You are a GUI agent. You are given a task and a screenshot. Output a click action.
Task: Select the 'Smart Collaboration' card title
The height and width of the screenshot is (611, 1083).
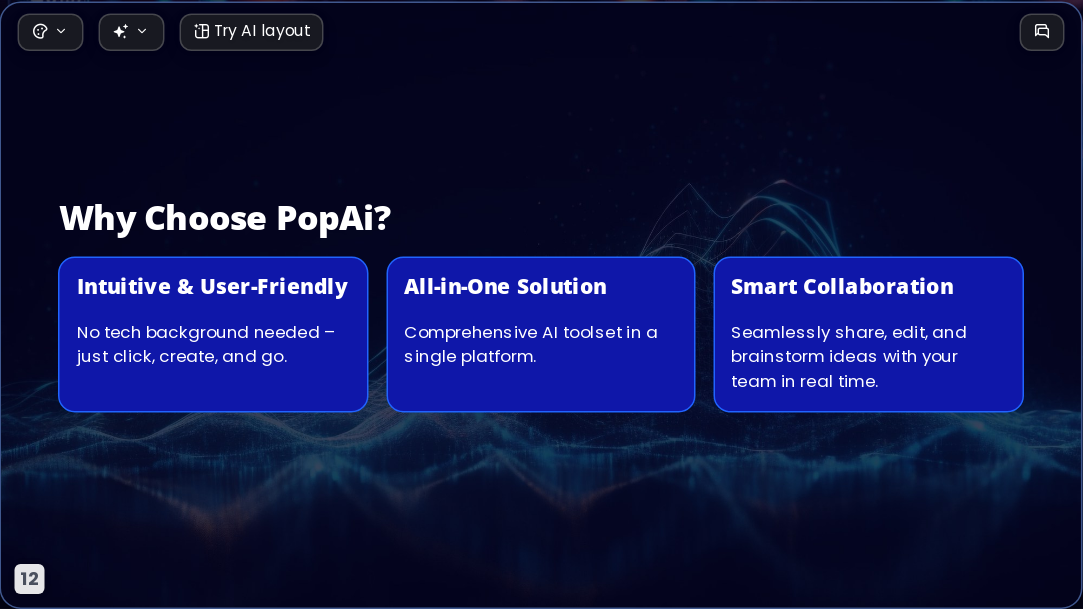click(x=842, y=287)
